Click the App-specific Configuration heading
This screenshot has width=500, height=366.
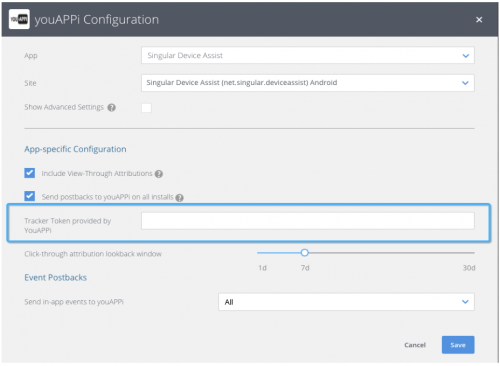tap(75, 149)
